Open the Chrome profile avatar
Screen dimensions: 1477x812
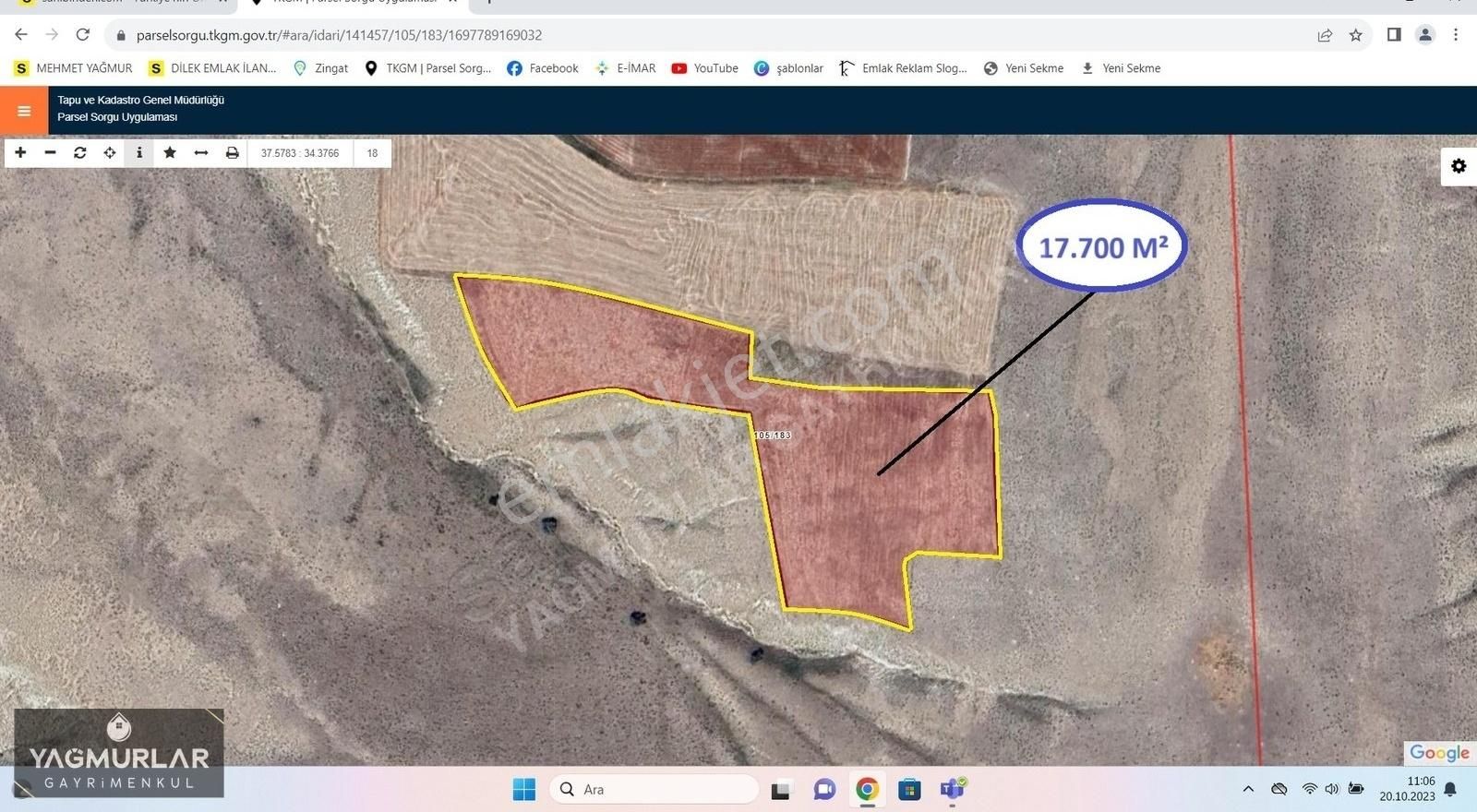click(x=1425, y=35)
